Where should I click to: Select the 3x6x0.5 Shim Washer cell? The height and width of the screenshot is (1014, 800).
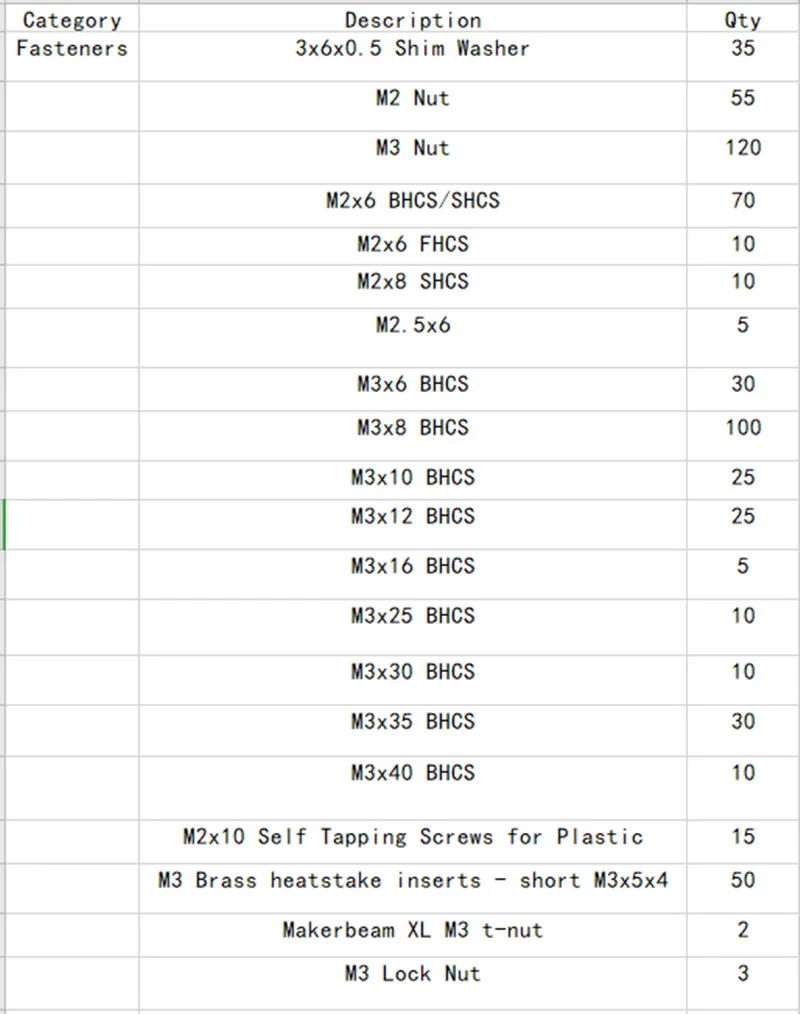(x=413, y=56)
